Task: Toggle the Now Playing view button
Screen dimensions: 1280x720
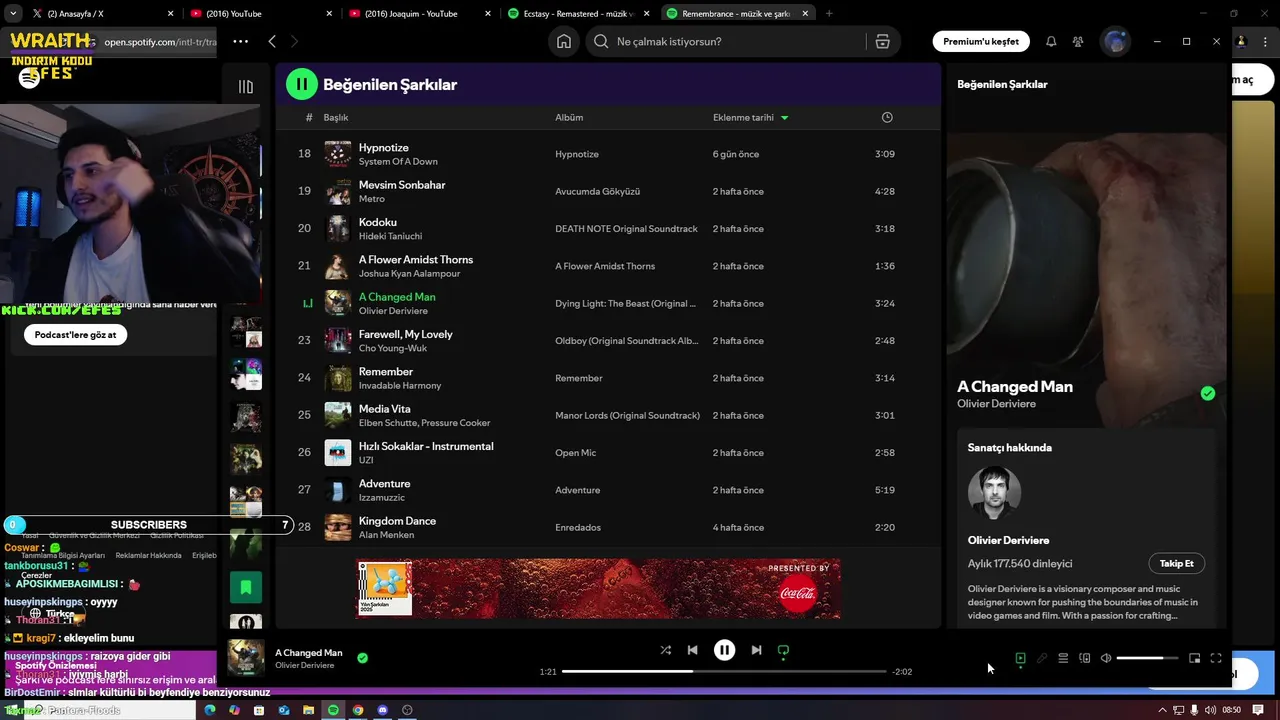Action: (1020, 658)
